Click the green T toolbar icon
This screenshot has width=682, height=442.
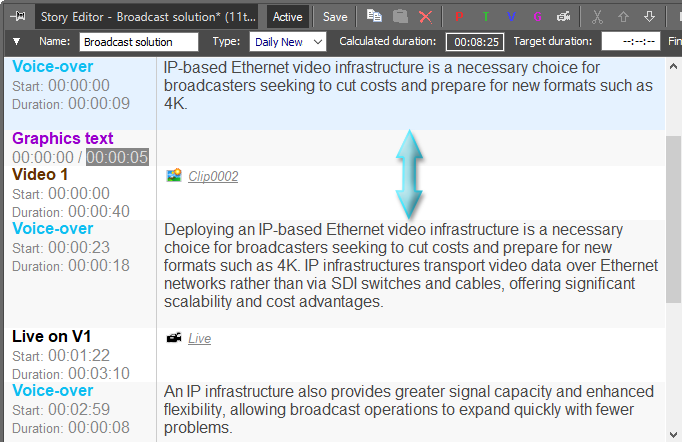point(485,17)
